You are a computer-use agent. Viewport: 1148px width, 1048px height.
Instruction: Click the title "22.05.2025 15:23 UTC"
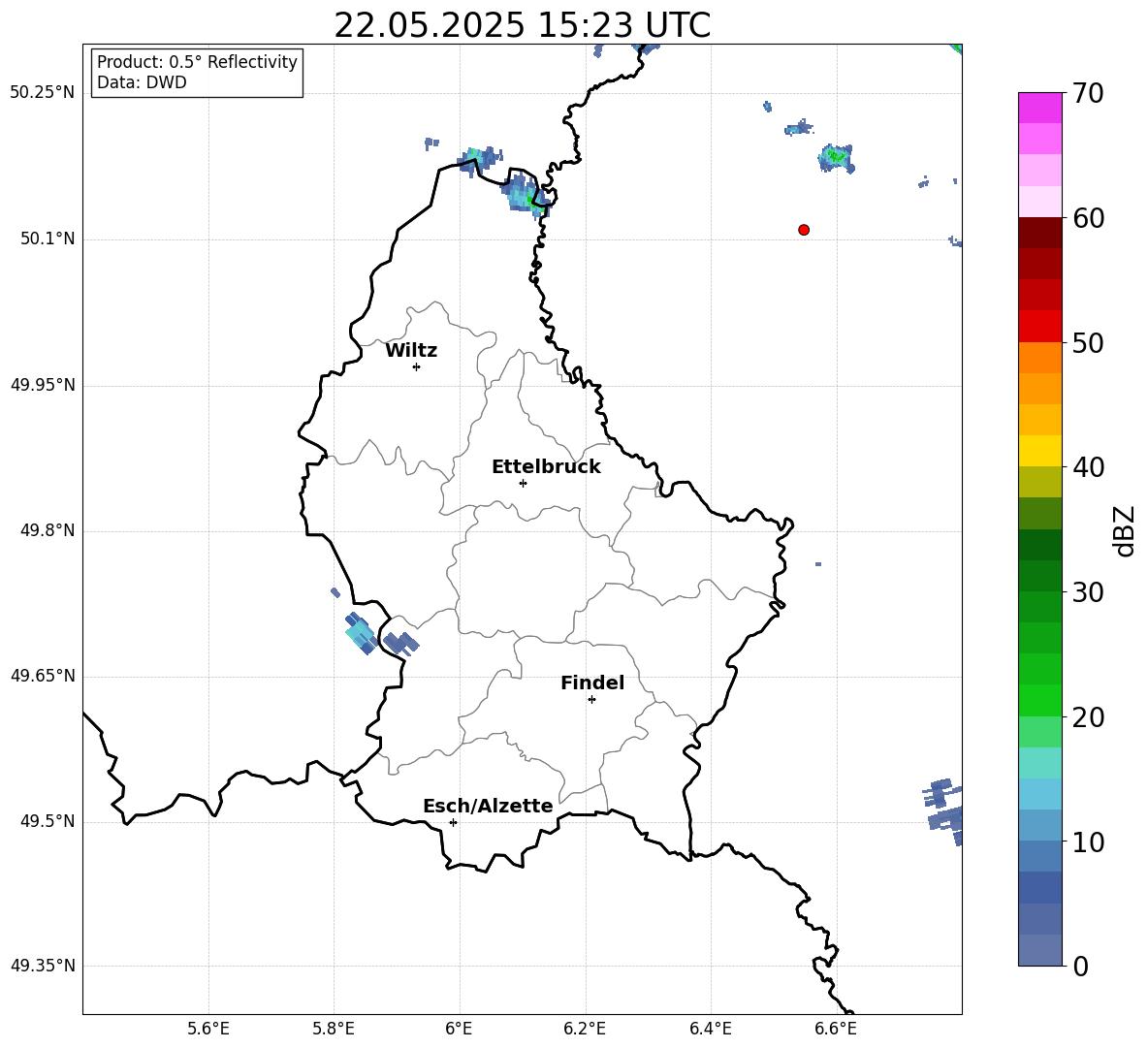522,25
